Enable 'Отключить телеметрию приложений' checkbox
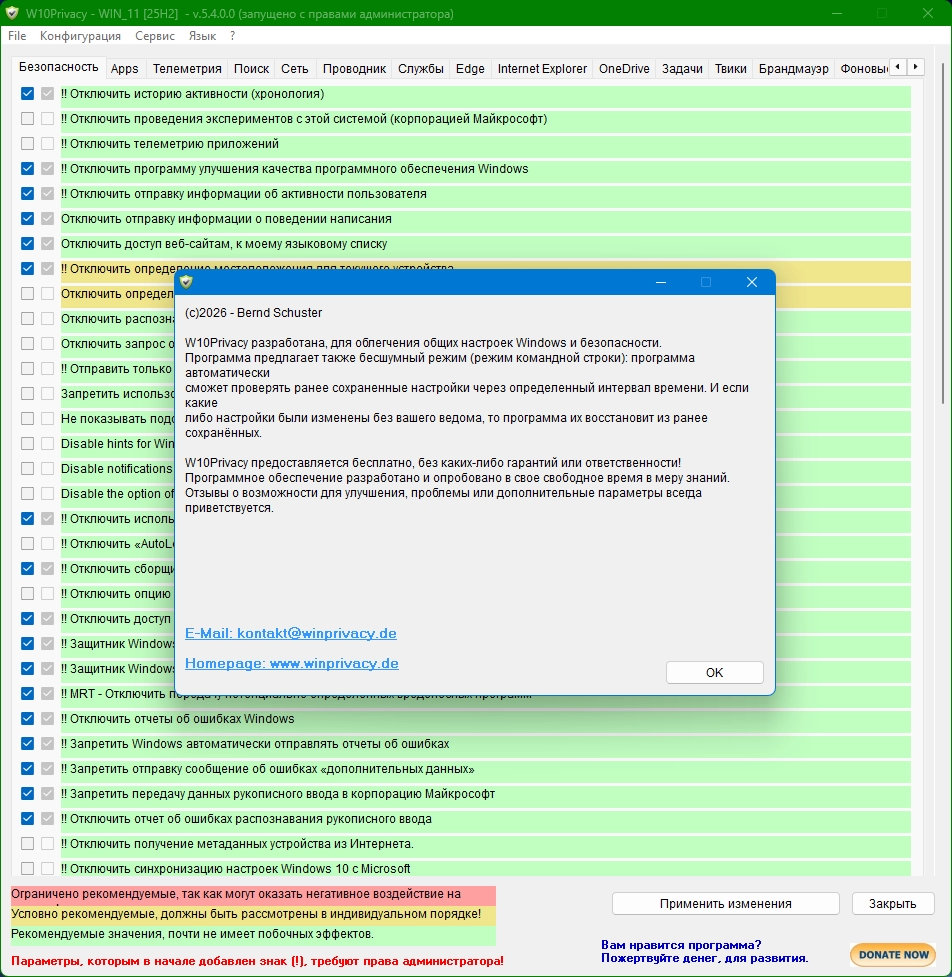Image resolution: width=952 pixels, height=977 pixels. [x=27, y=143]
